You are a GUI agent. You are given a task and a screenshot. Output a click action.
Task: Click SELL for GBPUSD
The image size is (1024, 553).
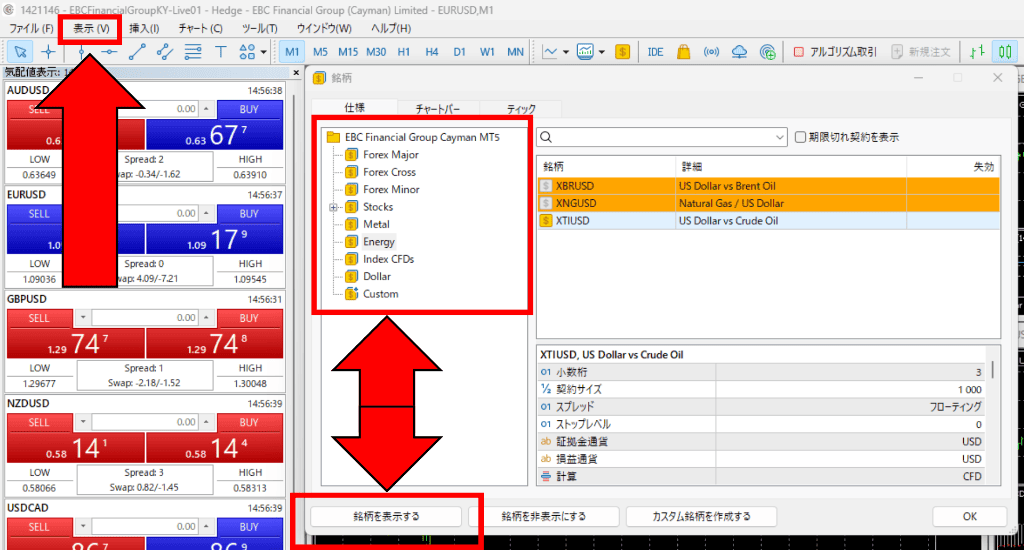39,318
